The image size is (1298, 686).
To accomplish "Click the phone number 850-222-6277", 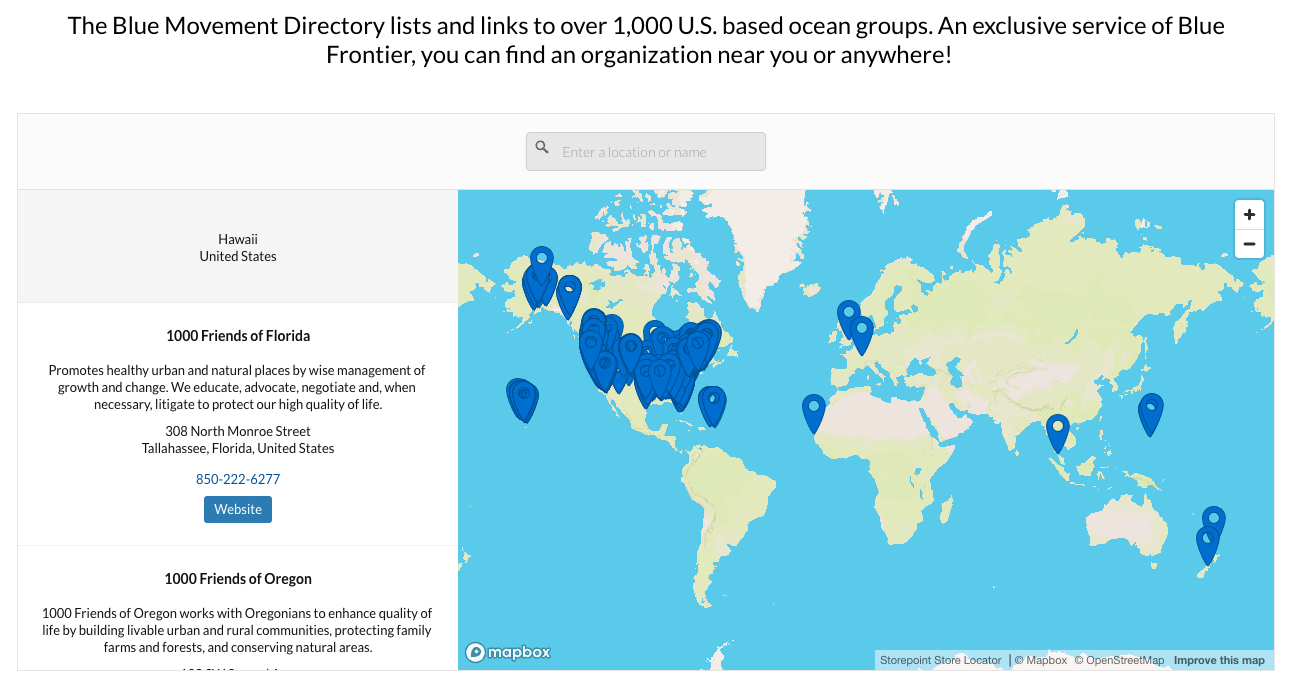I will (x=237, y=479).
